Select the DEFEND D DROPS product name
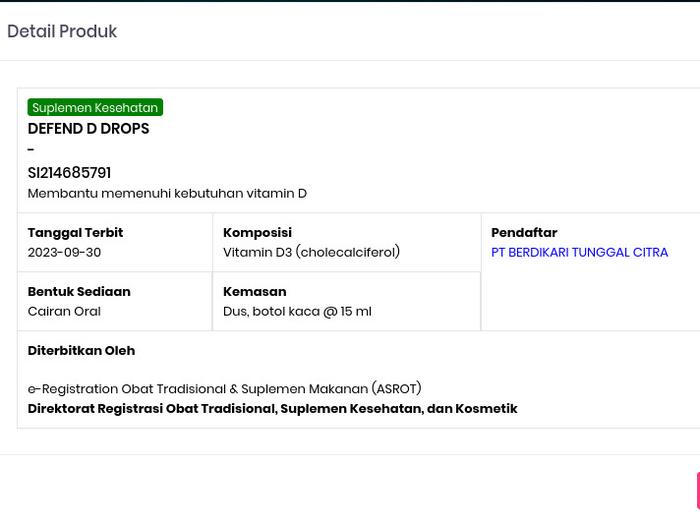The height and width of the screenshot is (525, 700). (88, 129)
